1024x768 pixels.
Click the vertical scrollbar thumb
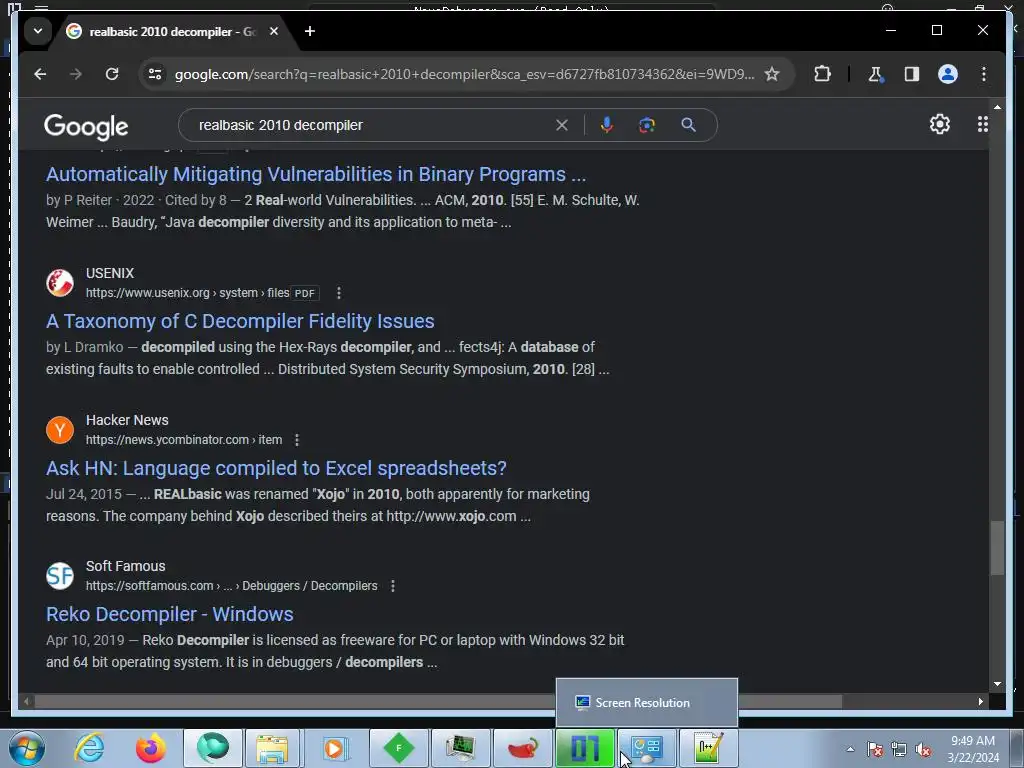coord(997,547)
